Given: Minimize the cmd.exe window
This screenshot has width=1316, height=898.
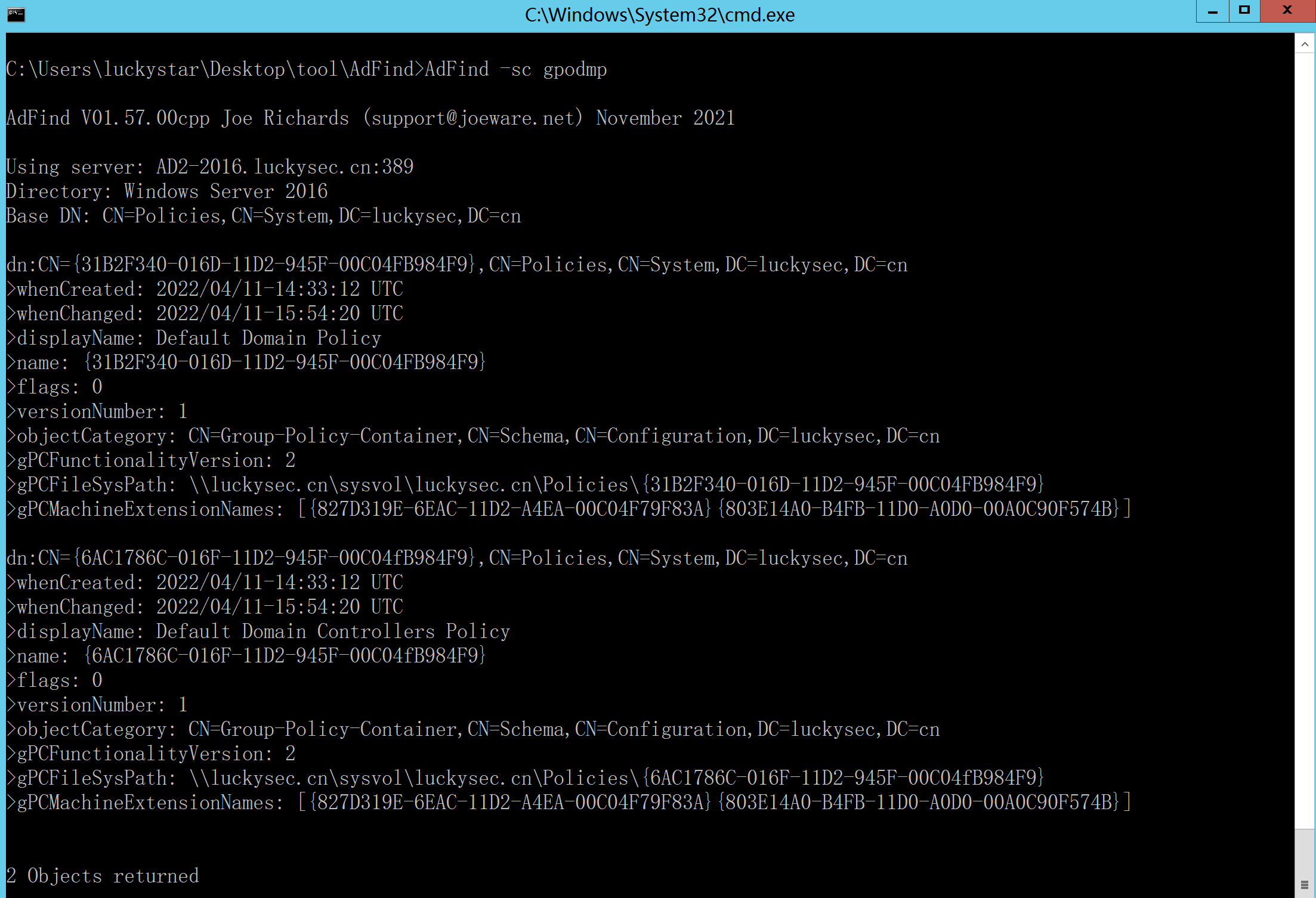Looking at the screenshot, I should [1212, 11].
